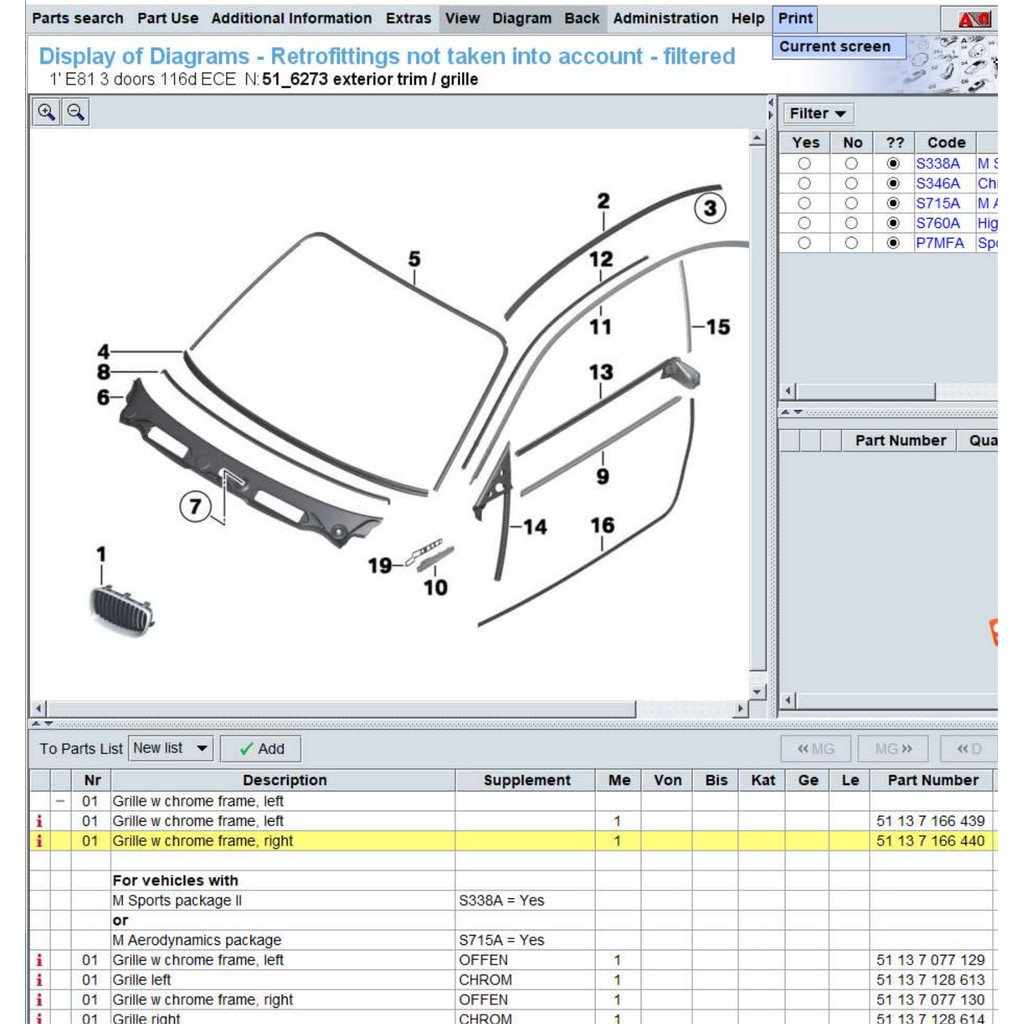Open the S715A code link

(938, 204)
